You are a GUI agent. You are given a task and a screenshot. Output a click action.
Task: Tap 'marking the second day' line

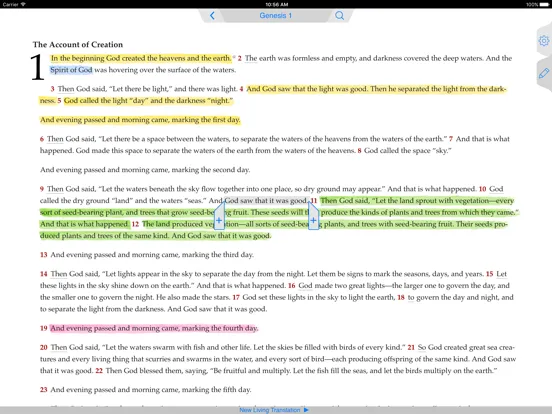tap(145, 170)
